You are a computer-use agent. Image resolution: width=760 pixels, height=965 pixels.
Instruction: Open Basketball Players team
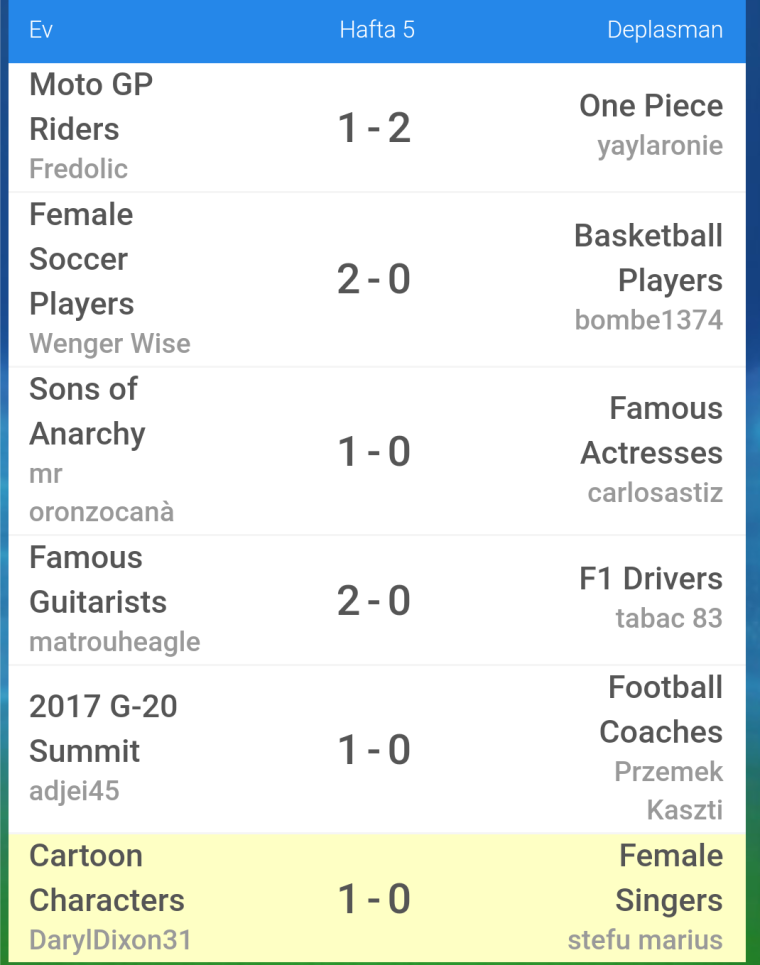tap(649, 258)
